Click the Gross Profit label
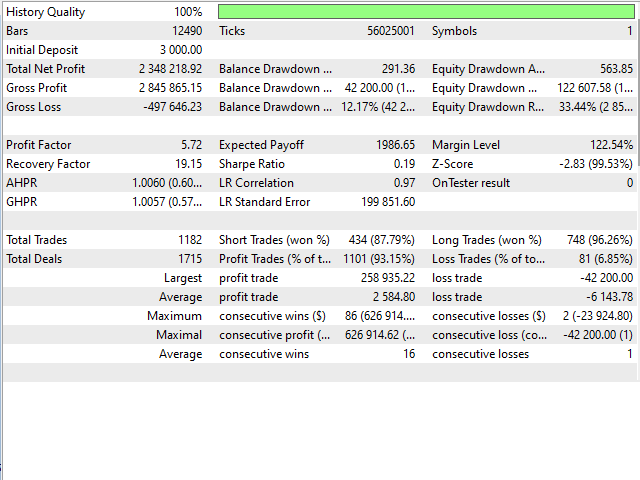The height and width of the screenshot is (480, 640). (37, 88)
